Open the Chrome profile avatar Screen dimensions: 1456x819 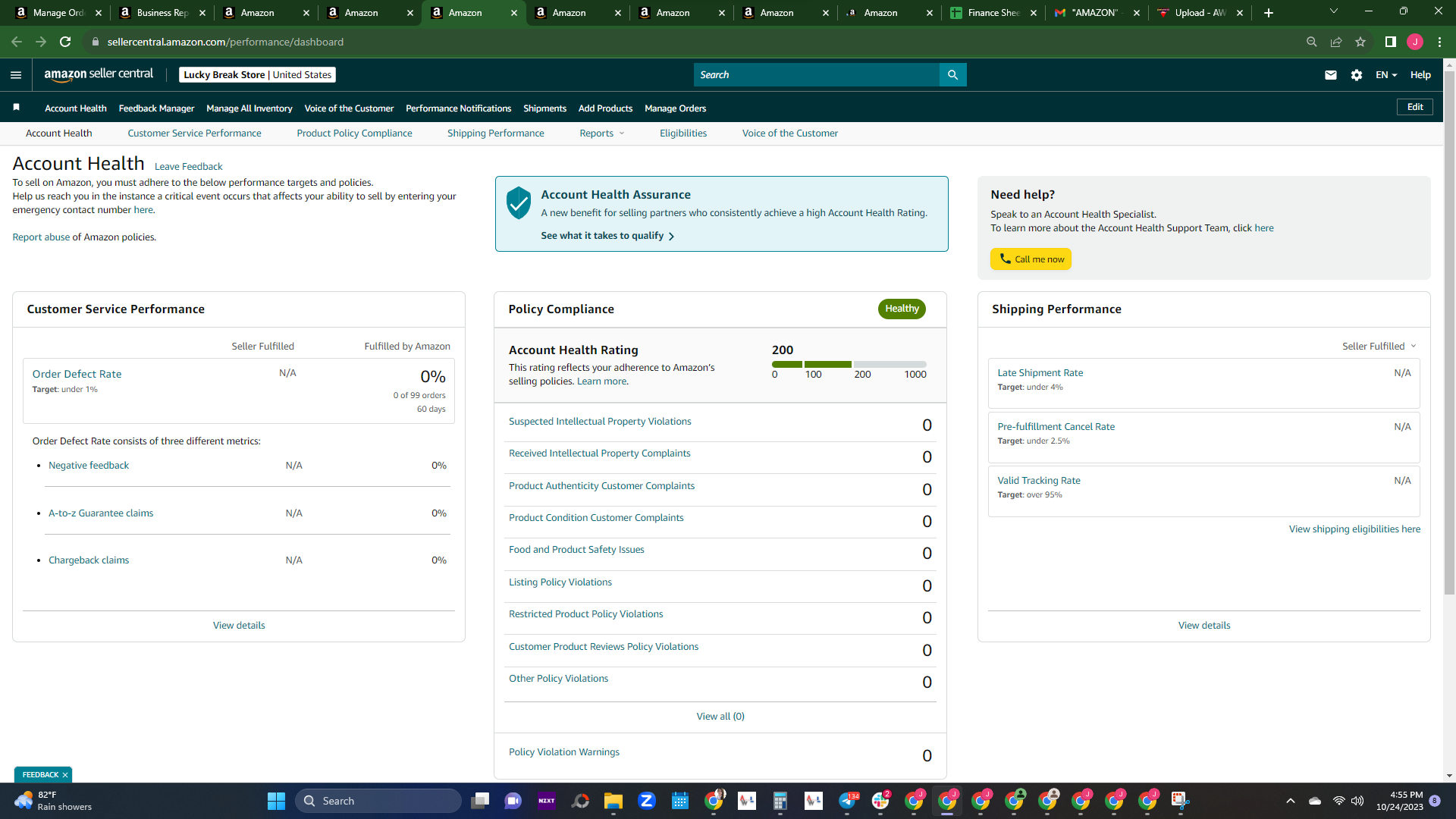[x=1415, y=42]
